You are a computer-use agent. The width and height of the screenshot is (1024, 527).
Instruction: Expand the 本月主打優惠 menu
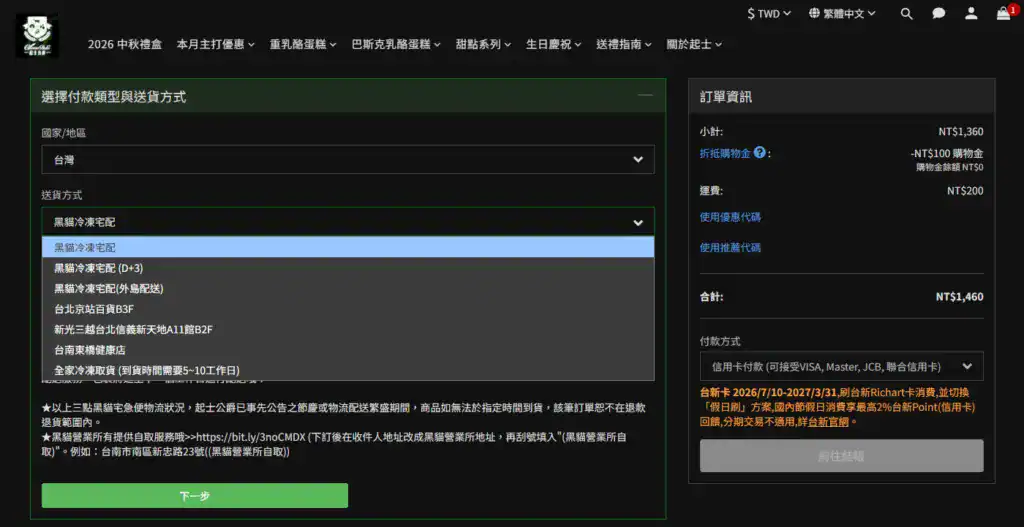click(x=216, y=44)
